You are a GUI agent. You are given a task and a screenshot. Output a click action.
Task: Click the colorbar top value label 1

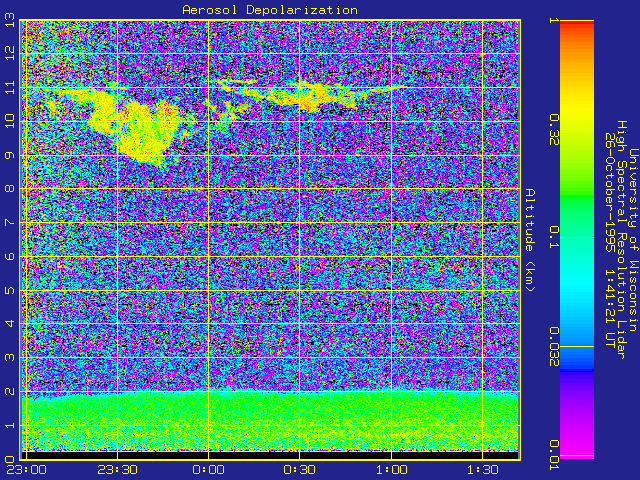(553, 20)
